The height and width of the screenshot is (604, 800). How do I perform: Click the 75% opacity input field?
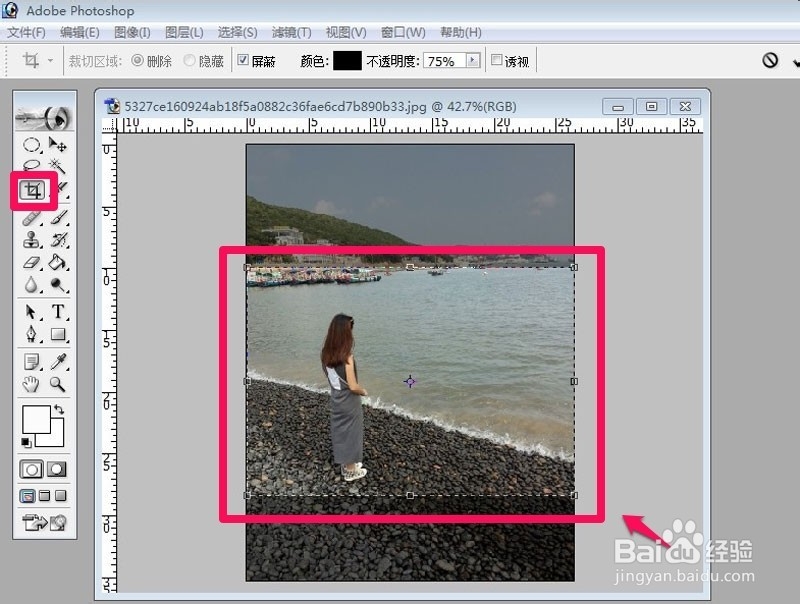[x=444, y=61]
